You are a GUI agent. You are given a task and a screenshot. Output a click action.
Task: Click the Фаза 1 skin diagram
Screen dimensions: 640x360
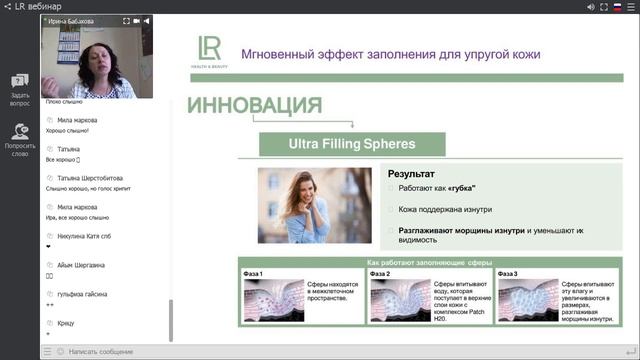(274, 300)
